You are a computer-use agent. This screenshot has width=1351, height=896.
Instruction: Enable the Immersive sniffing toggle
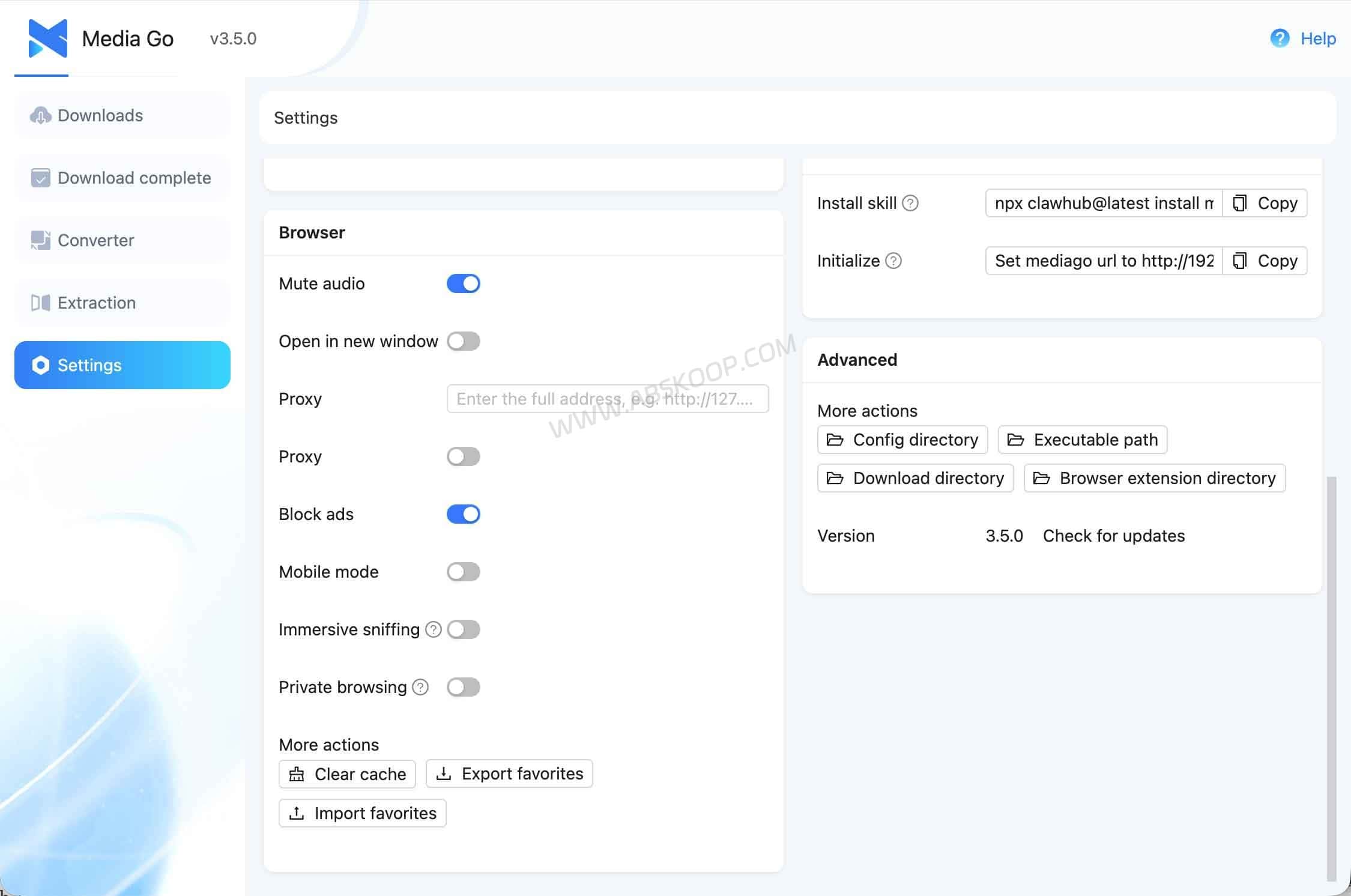pyautogui.click(x=464, y=629)
